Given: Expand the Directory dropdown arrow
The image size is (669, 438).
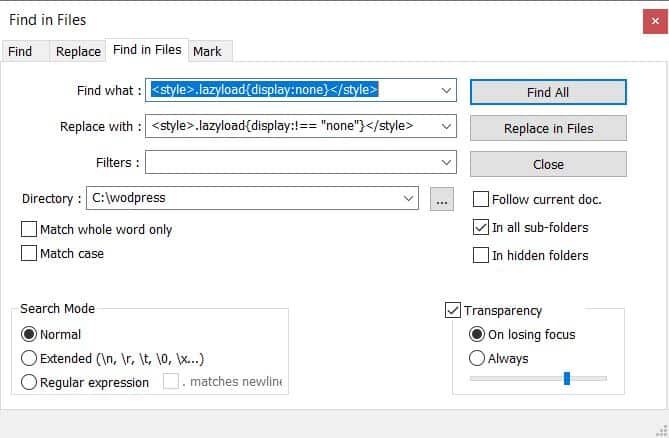Looking at the screenshot, I should click(408, 198).
